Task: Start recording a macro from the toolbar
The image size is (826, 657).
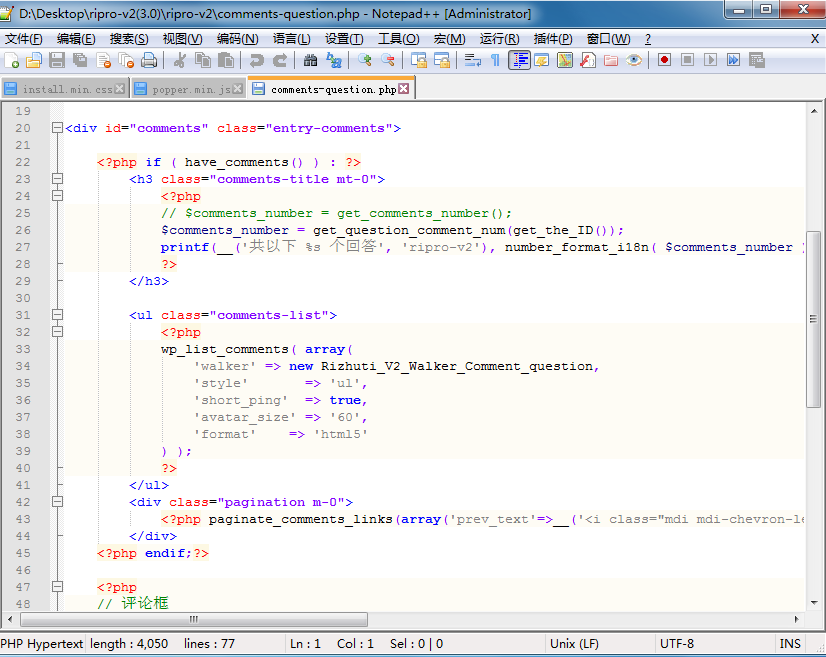Action: pyautogui.click(x=662, y=62)
